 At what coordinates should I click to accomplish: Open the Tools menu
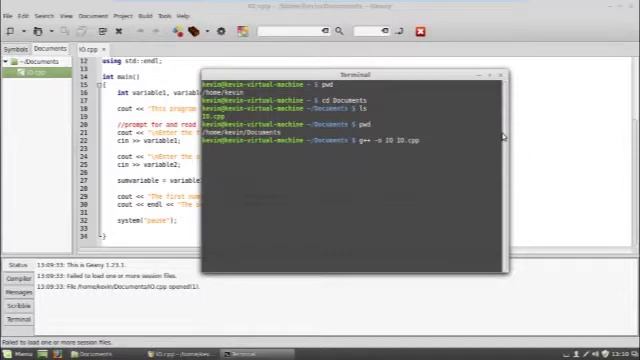pyautogui.click(x=164, y=16)
